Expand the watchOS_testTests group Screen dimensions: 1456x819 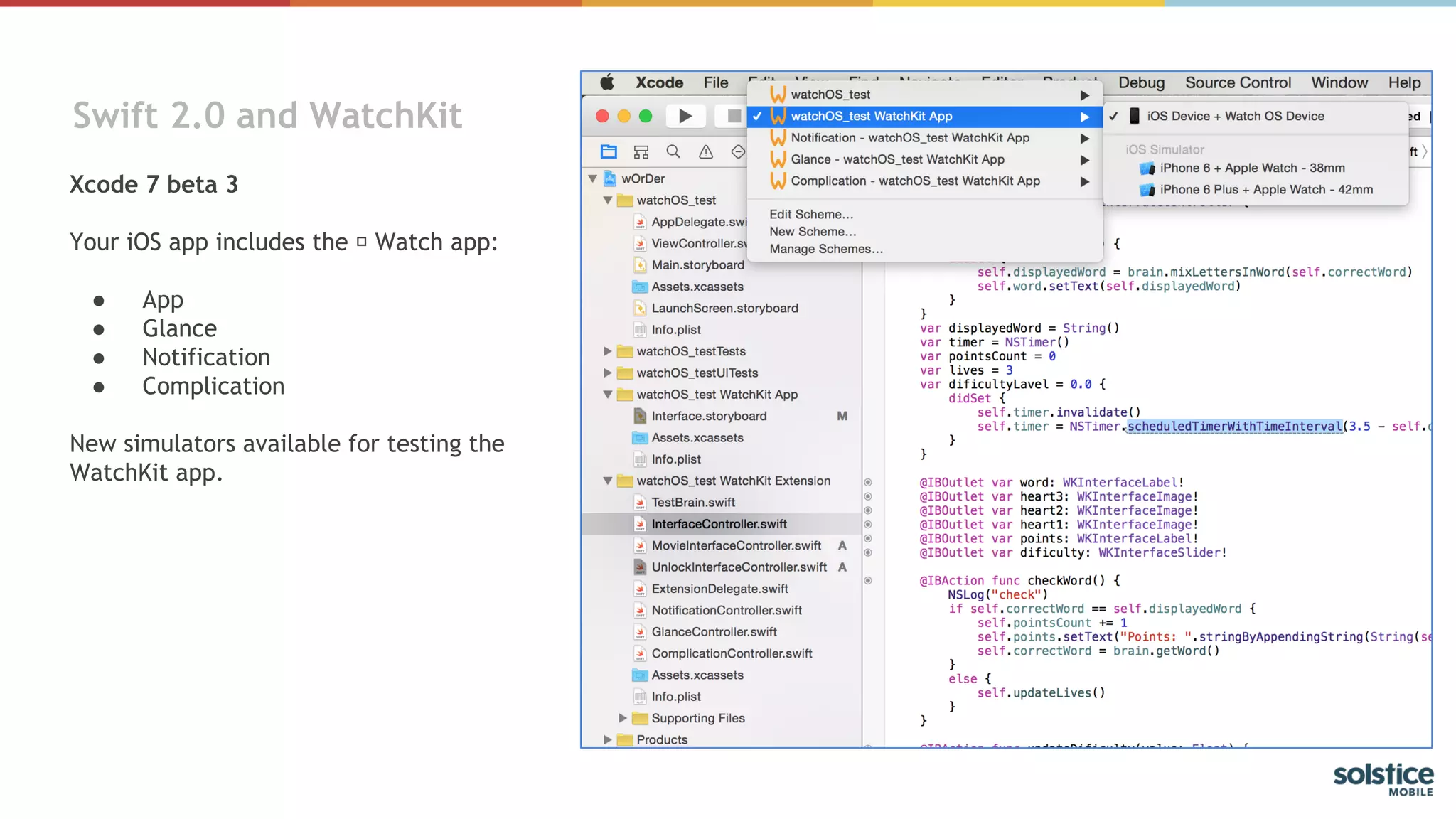pos(608,351)
